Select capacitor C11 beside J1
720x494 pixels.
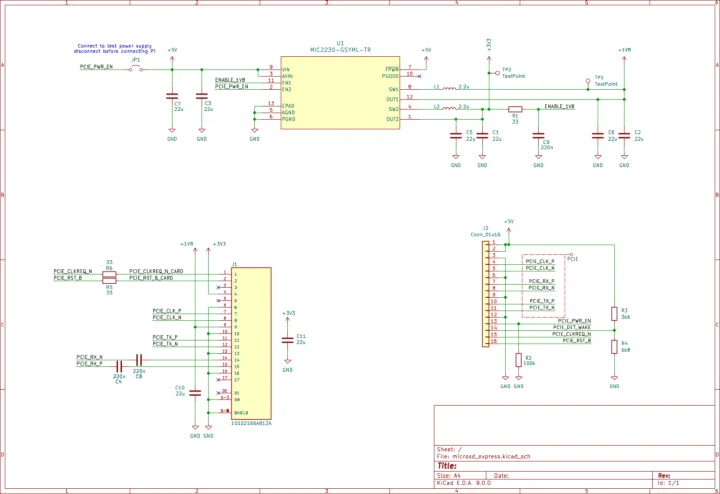pyautogui.click(x=288, y=340)
